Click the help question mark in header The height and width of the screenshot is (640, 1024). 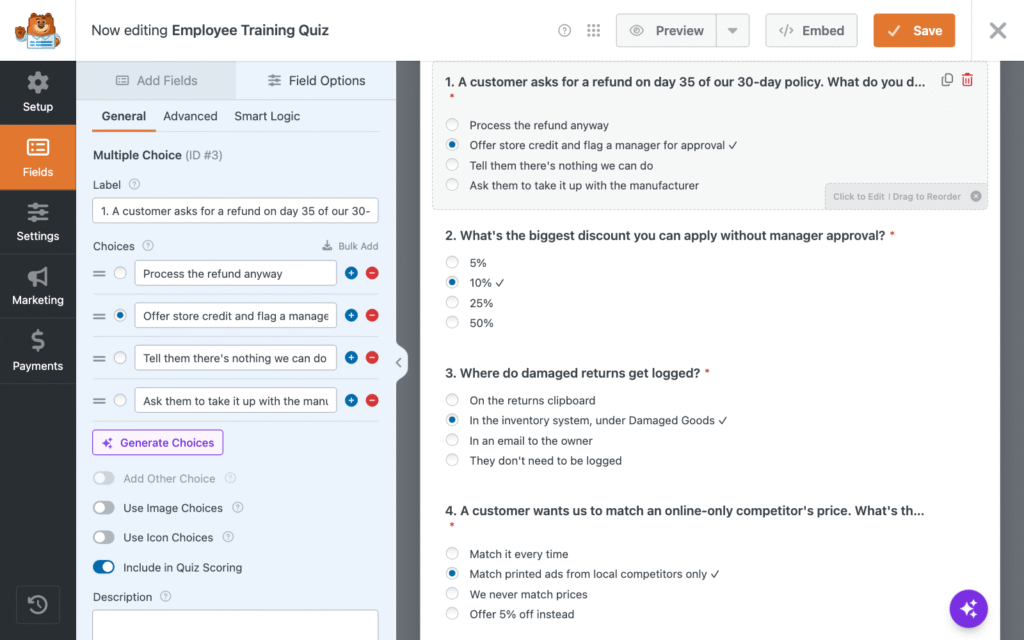564,31
